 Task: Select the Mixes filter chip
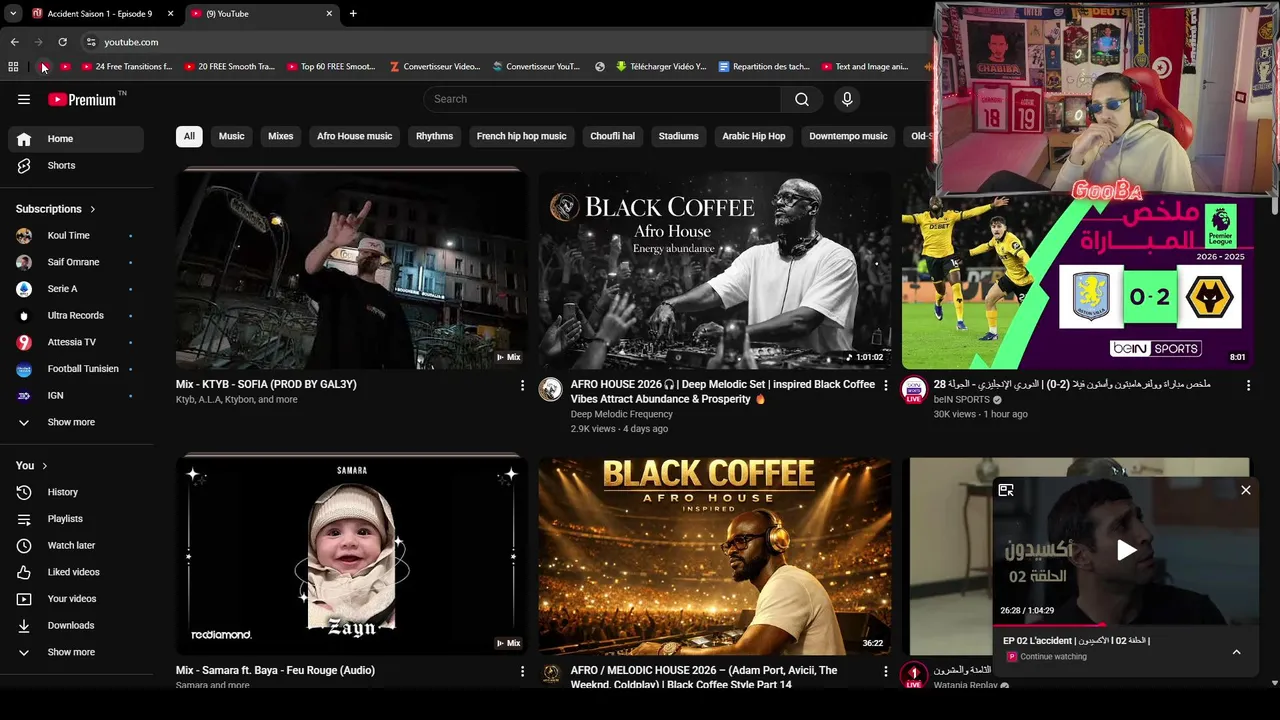[281, 136]
